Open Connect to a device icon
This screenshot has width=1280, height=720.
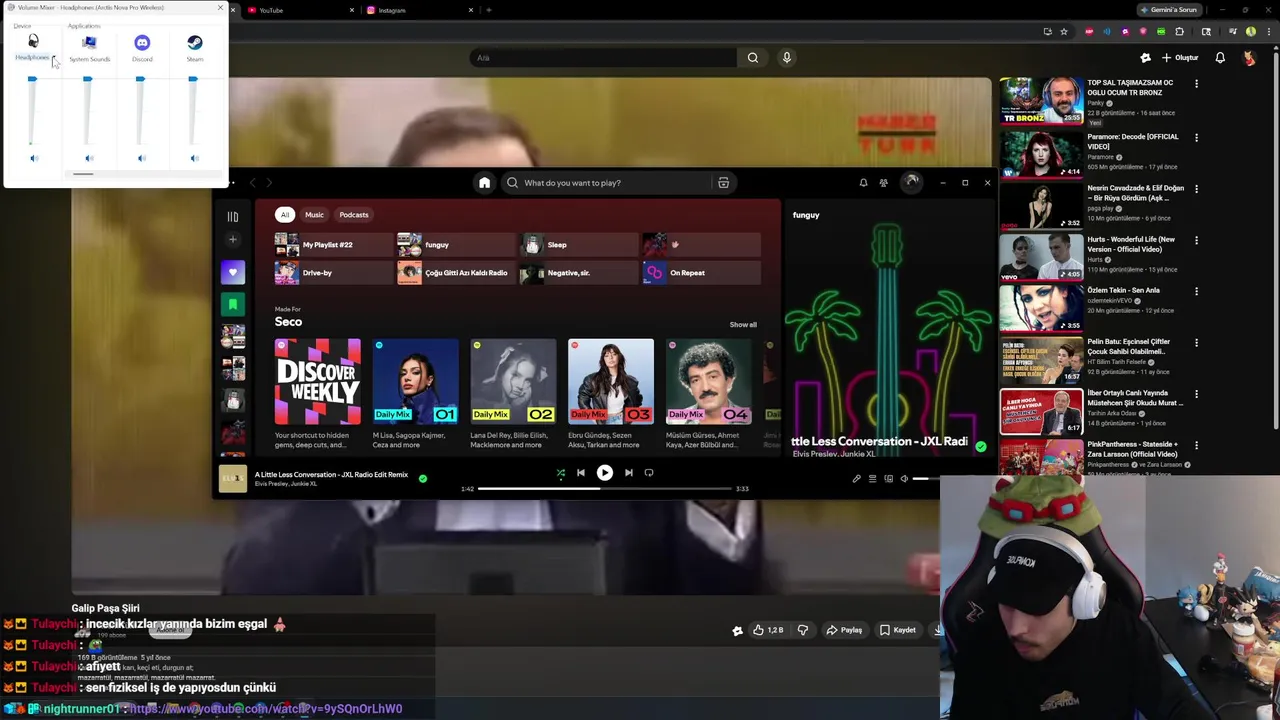click(x=888, y=479)
